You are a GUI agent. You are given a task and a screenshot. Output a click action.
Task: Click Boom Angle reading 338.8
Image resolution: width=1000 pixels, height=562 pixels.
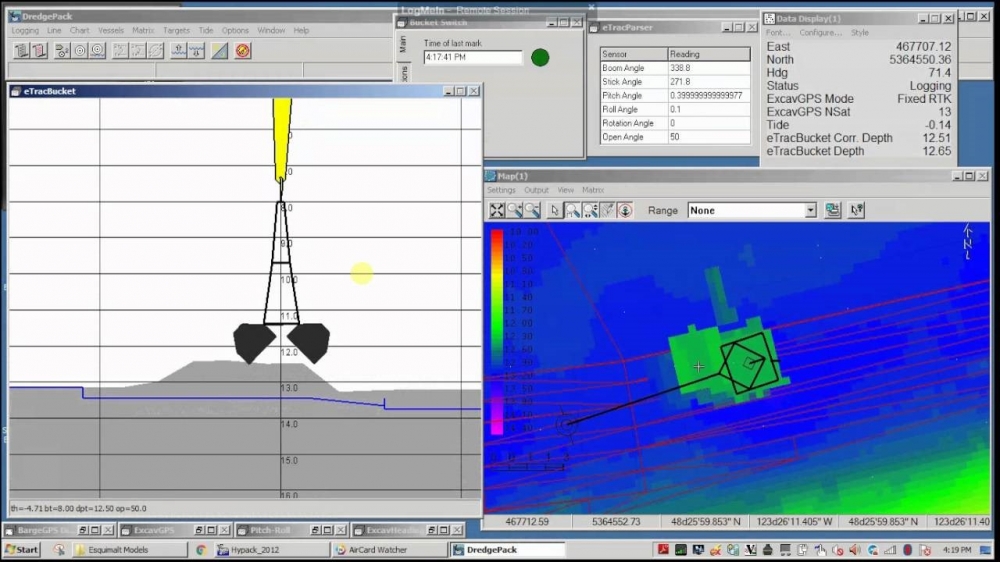pos(708,68)
